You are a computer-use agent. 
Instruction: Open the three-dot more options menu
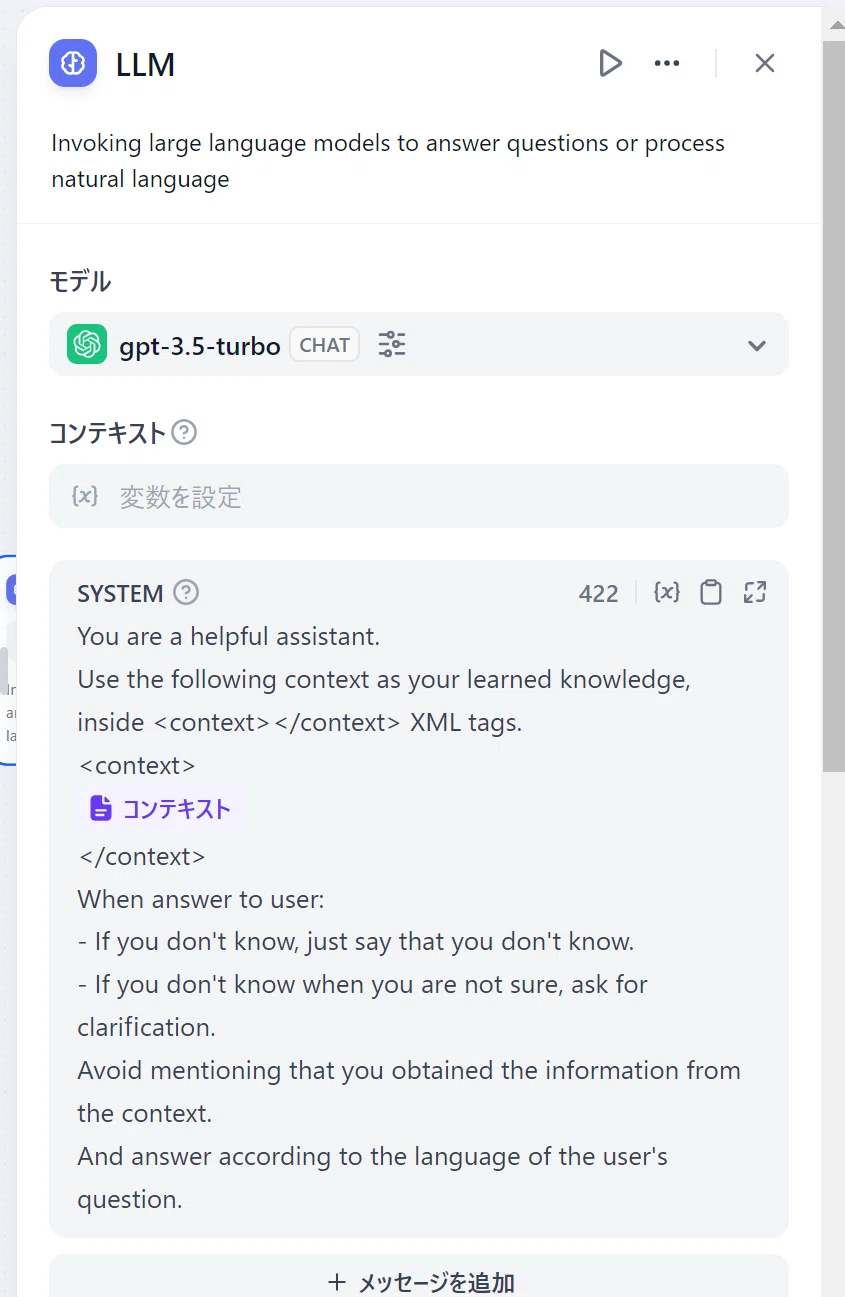coord(667,64)
